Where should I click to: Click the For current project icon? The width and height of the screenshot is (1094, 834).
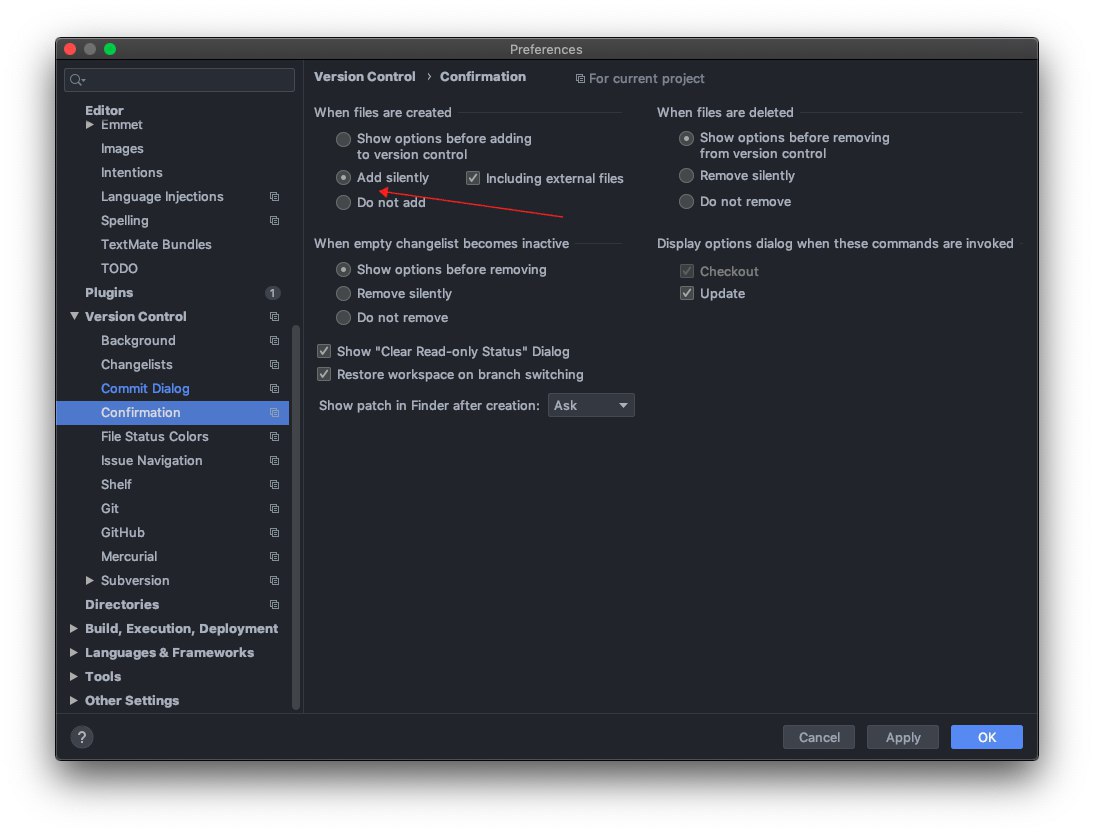pyautogui.click(x=580, y=79)
